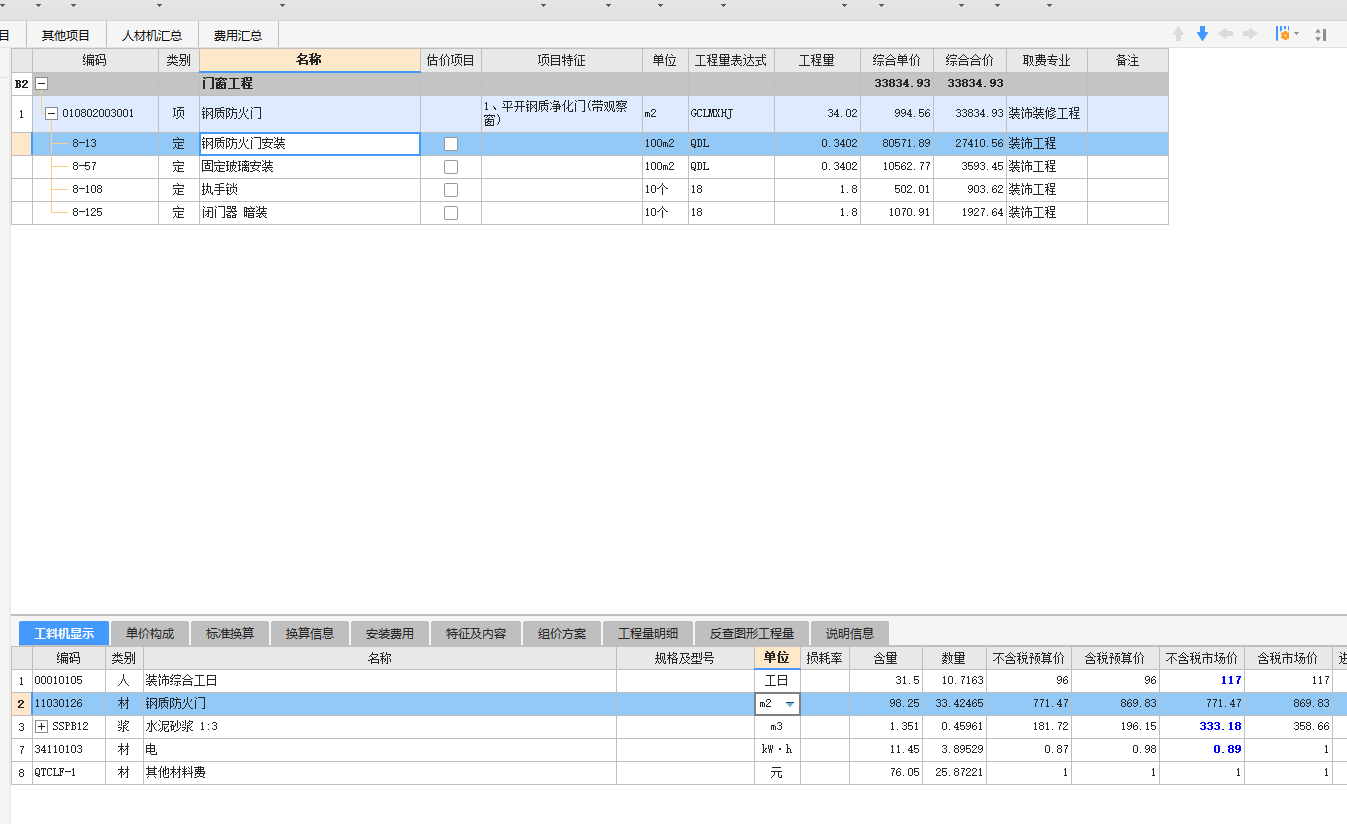
Task: Open the m2 unit dropdown for 钢质防火门
Action: coord(790,704)
